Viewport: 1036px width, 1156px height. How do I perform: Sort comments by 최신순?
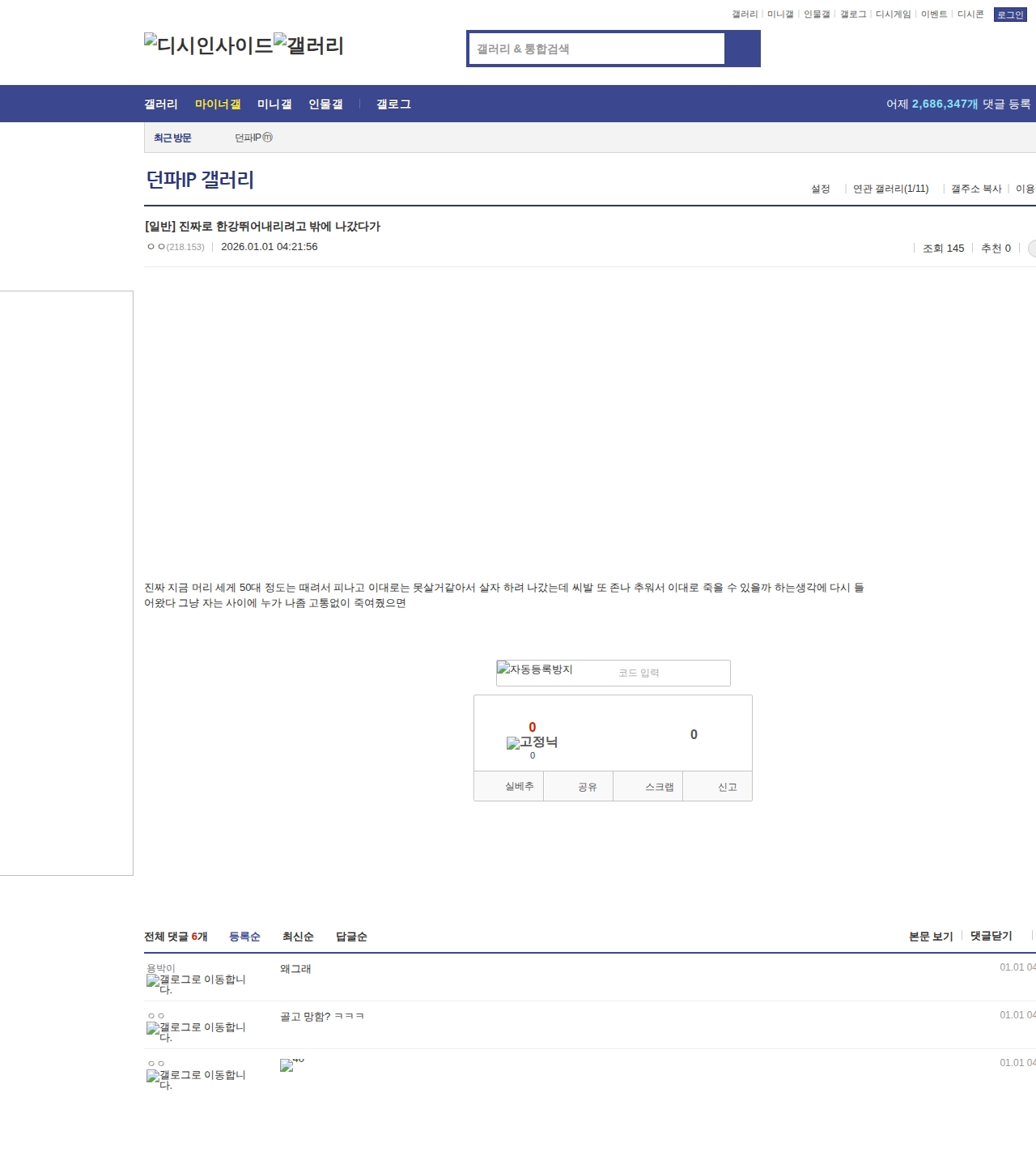coord(298,937)
